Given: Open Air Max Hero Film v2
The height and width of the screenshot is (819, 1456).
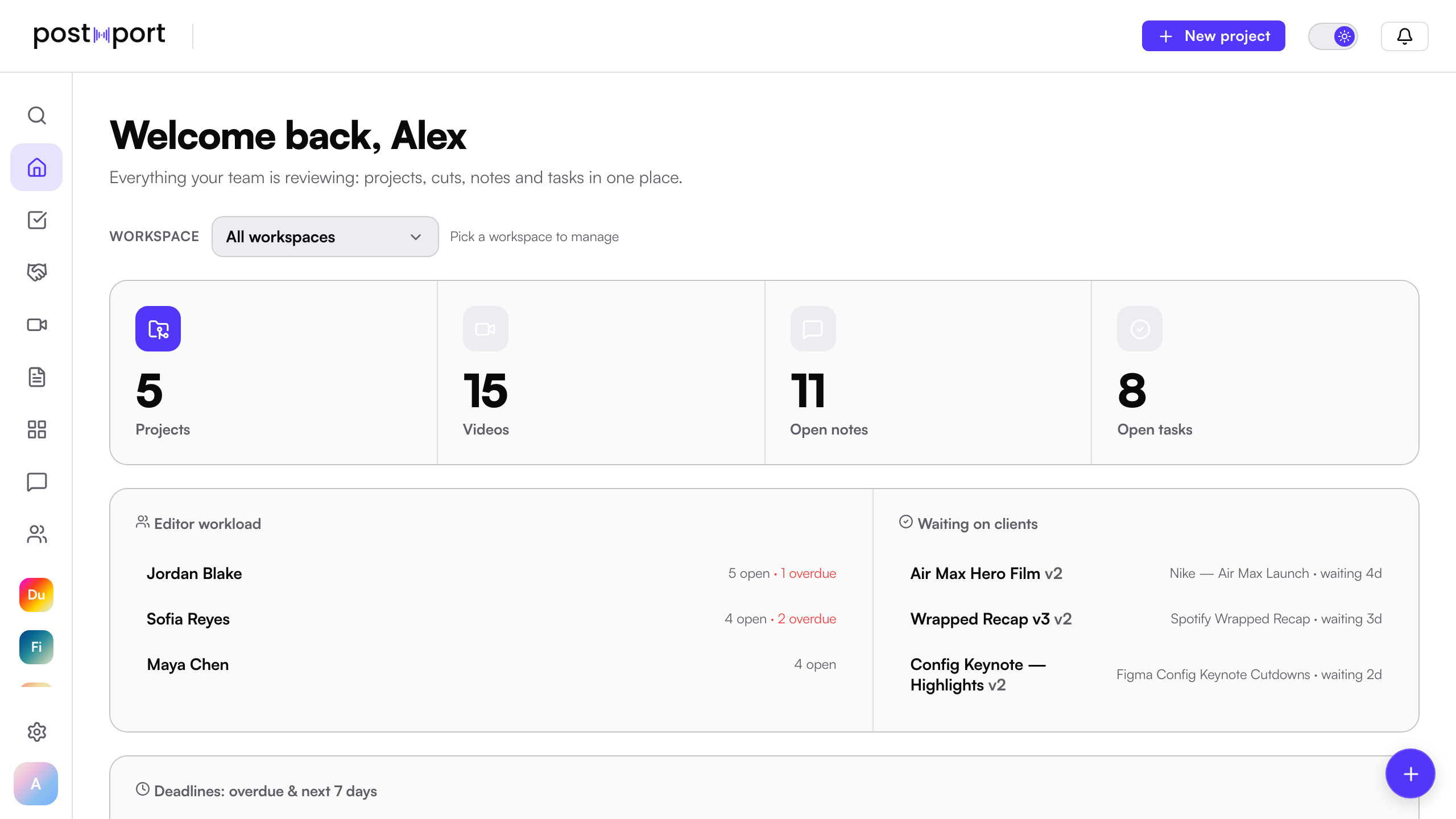Looking at the screenshot, I should pos(986,573).
